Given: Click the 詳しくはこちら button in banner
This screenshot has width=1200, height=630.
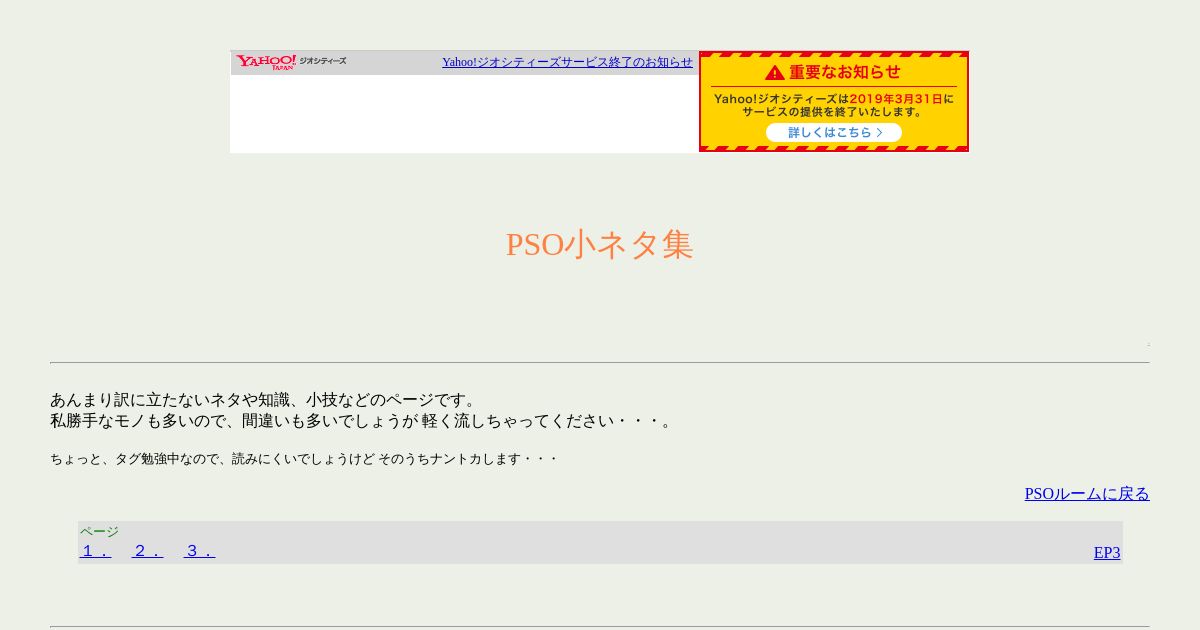Looking at the screenshot, I should pos(834,132).
